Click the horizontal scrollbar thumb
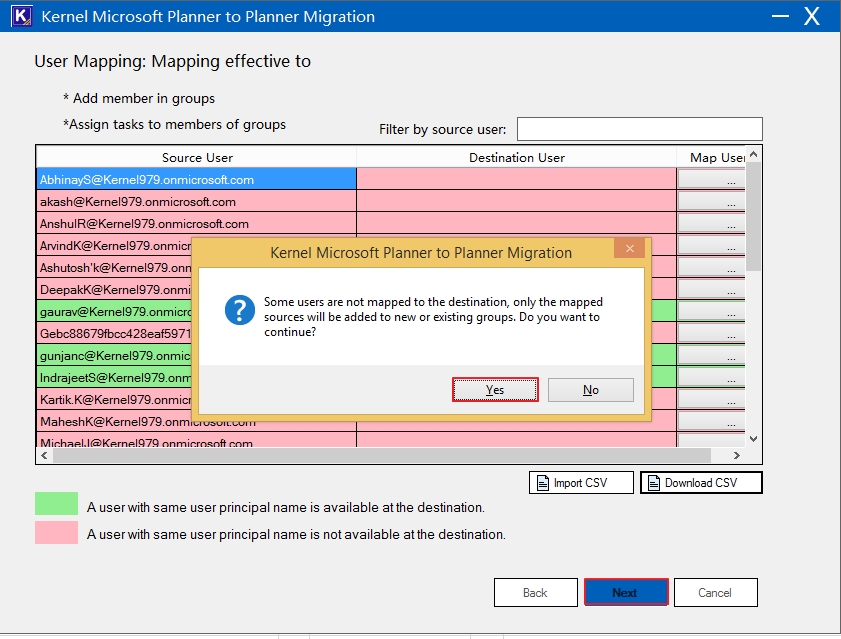The image size is (841, 639). point(382,456)
